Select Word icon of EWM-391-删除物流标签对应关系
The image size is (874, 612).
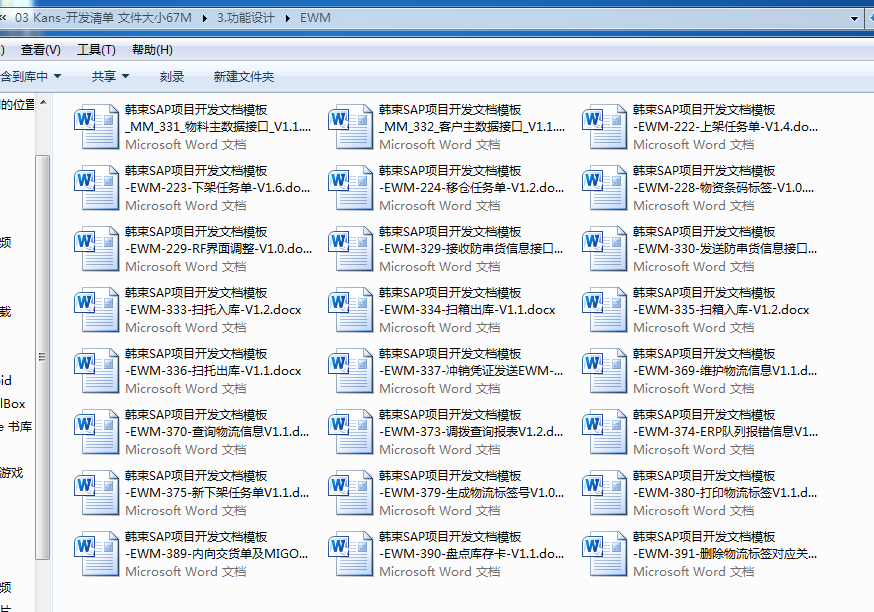[x=604, y=553]
